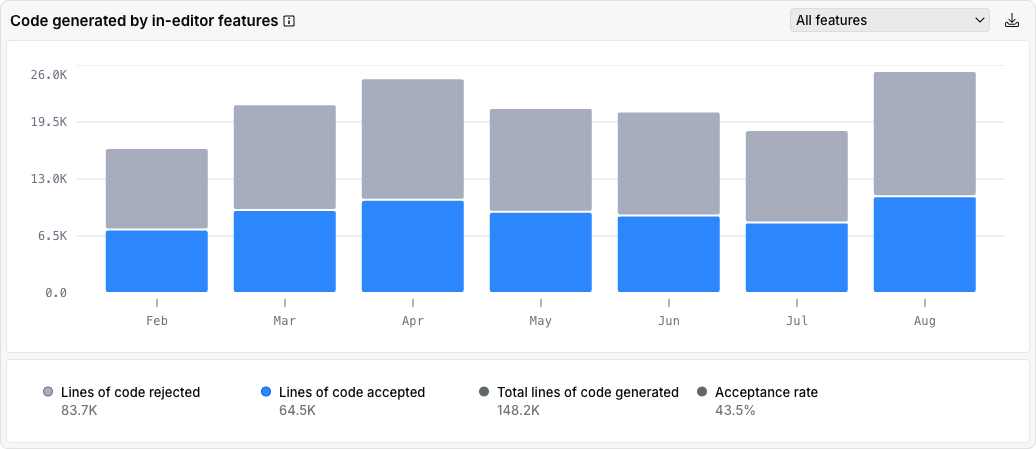Viewport: 1036px width, 449px height.
Task: Click the Aug axis label
Action: pyautogui.click(x=925, y=321)
